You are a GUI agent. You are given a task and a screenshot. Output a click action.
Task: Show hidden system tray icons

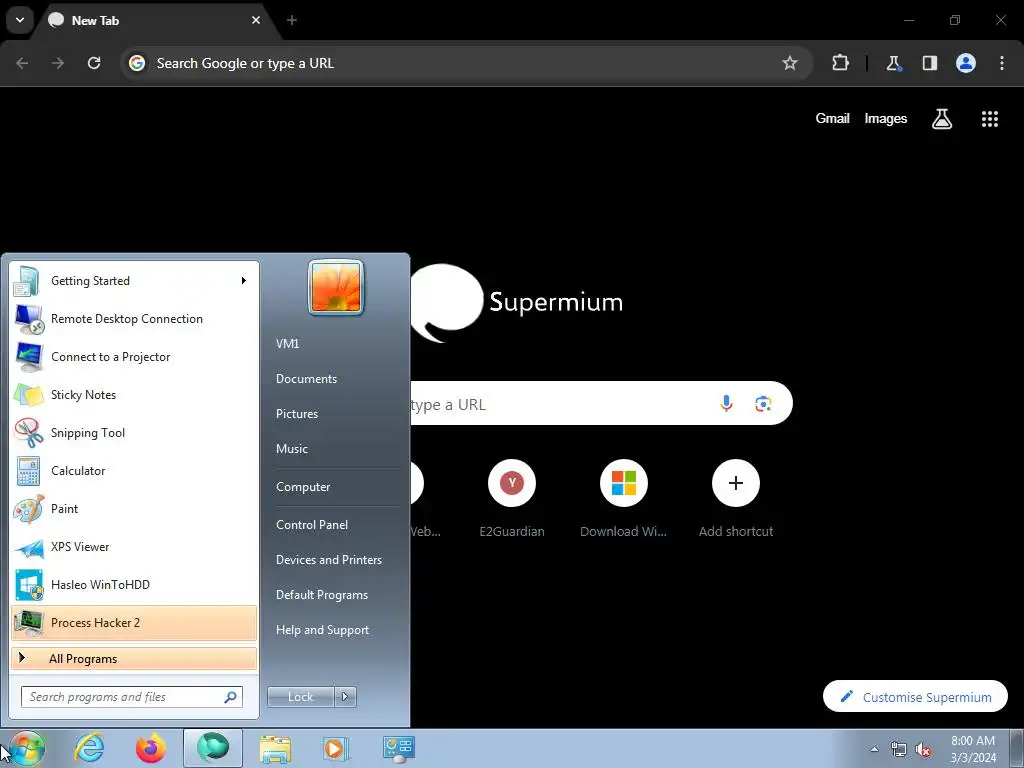click(x=874, y=749)
